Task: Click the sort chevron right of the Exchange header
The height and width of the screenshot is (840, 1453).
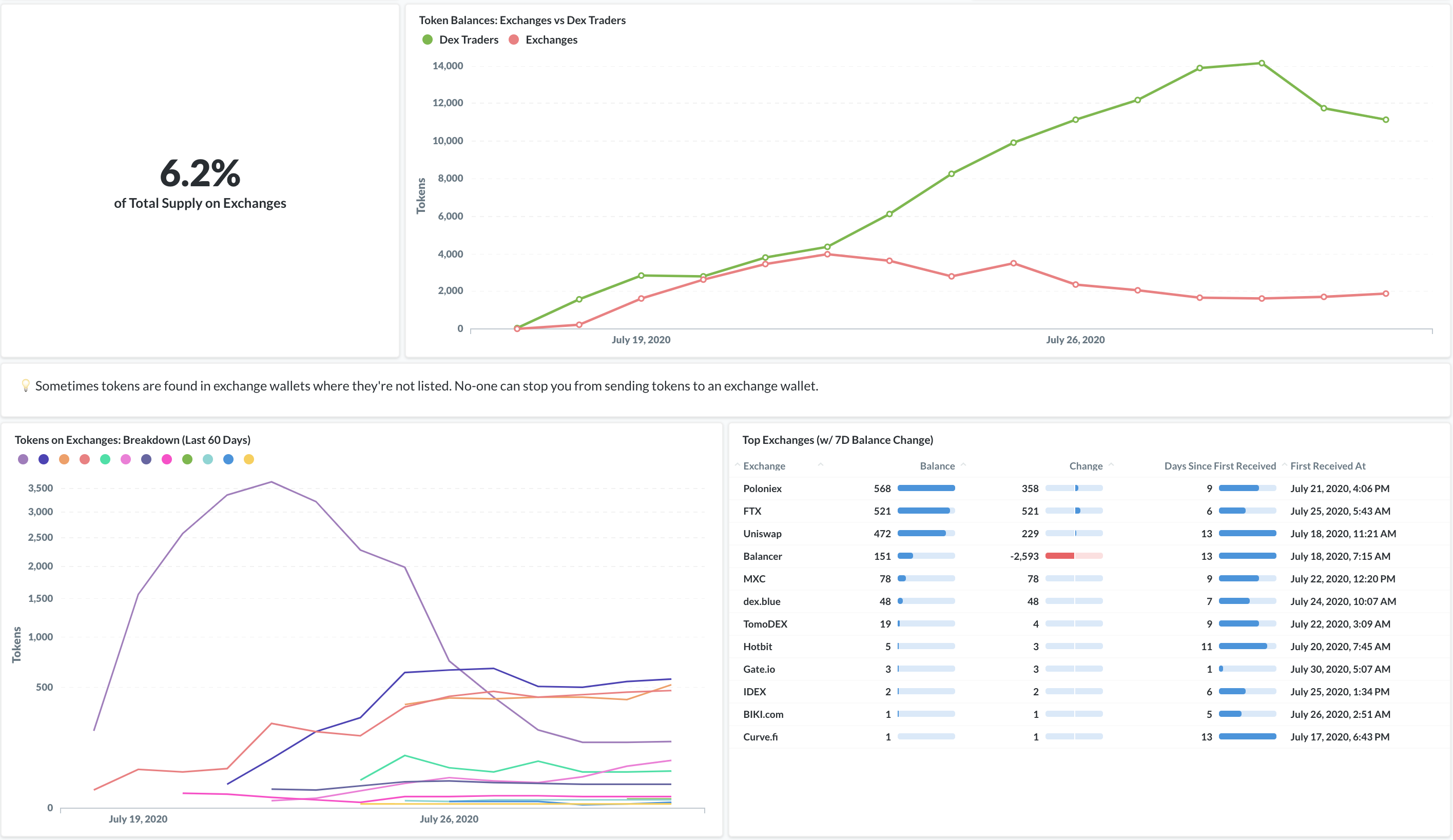Action: click(x=821, y=465)
